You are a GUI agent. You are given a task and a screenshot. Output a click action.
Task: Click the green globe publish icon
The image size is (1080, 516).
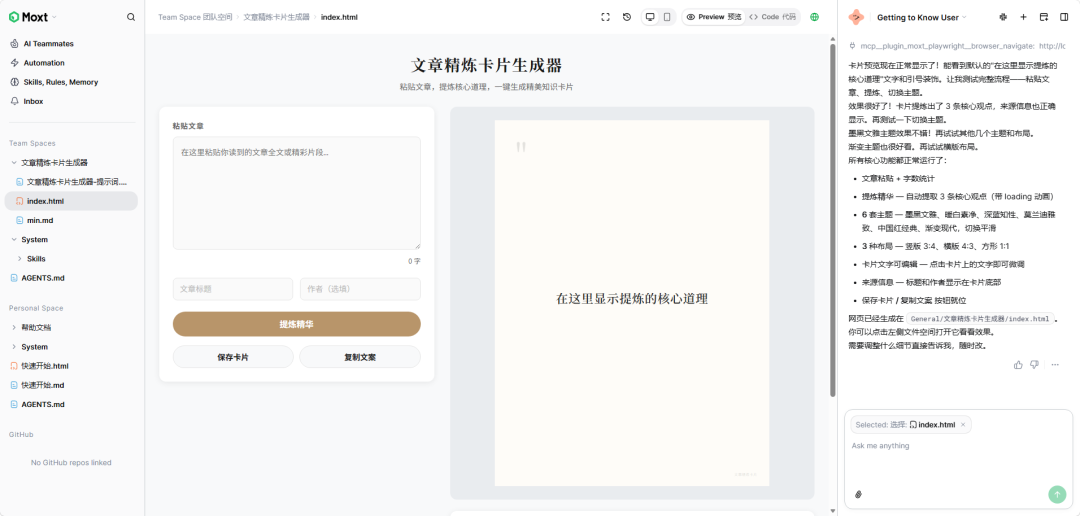(x=815, y=17)
